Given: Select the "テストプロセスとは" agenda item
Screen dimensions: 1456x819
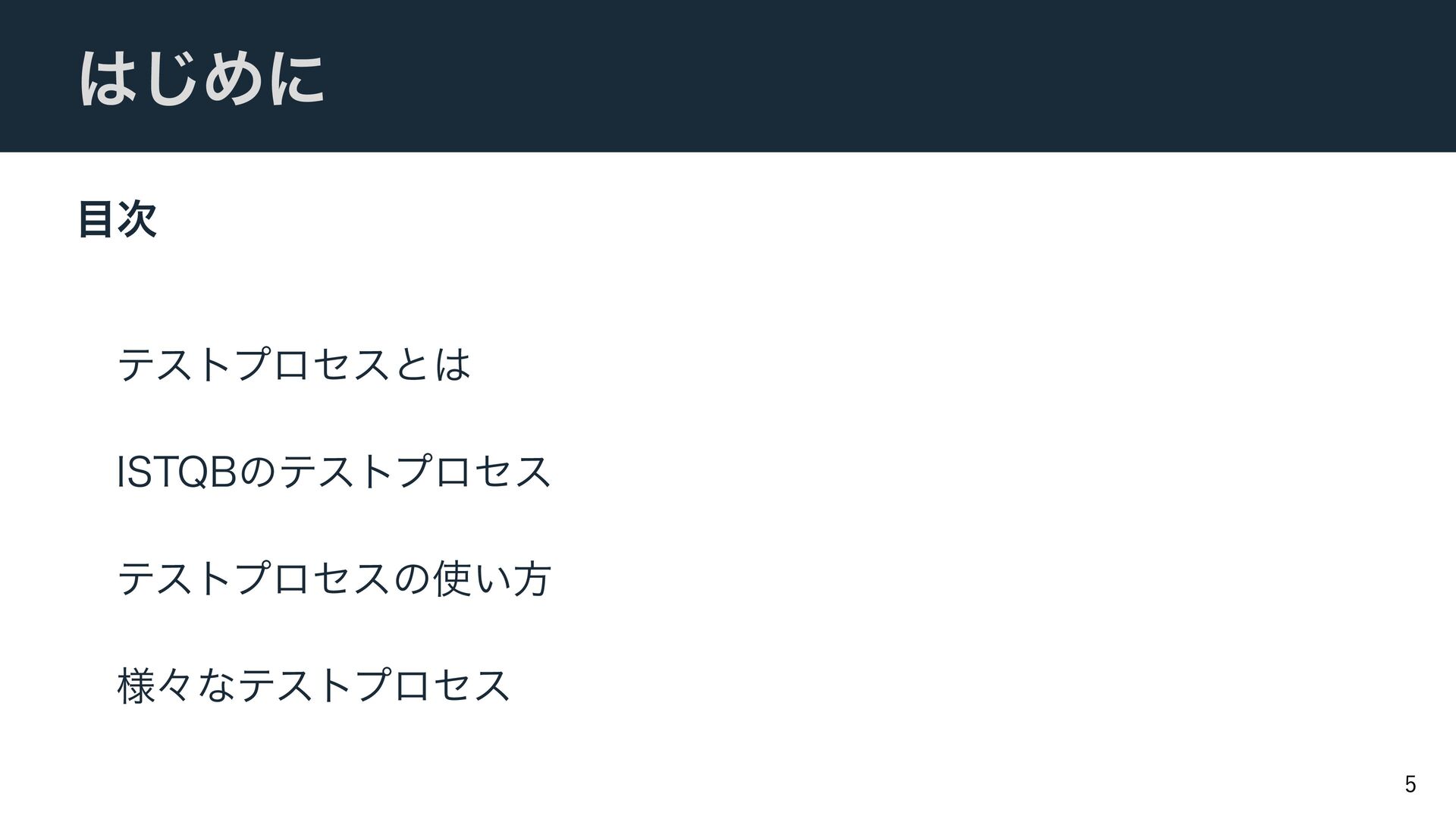Looking at the screenshot, I should 295,364.
